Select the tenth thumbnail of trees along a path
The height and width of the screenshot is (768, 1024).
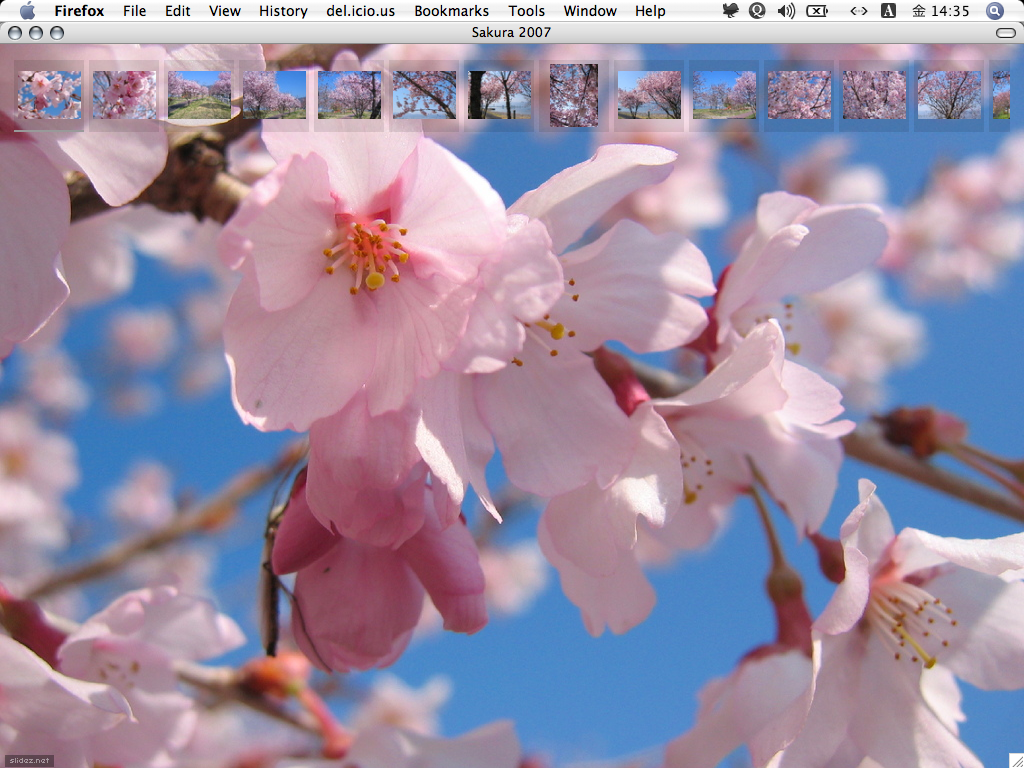click(x=724, y=95)
